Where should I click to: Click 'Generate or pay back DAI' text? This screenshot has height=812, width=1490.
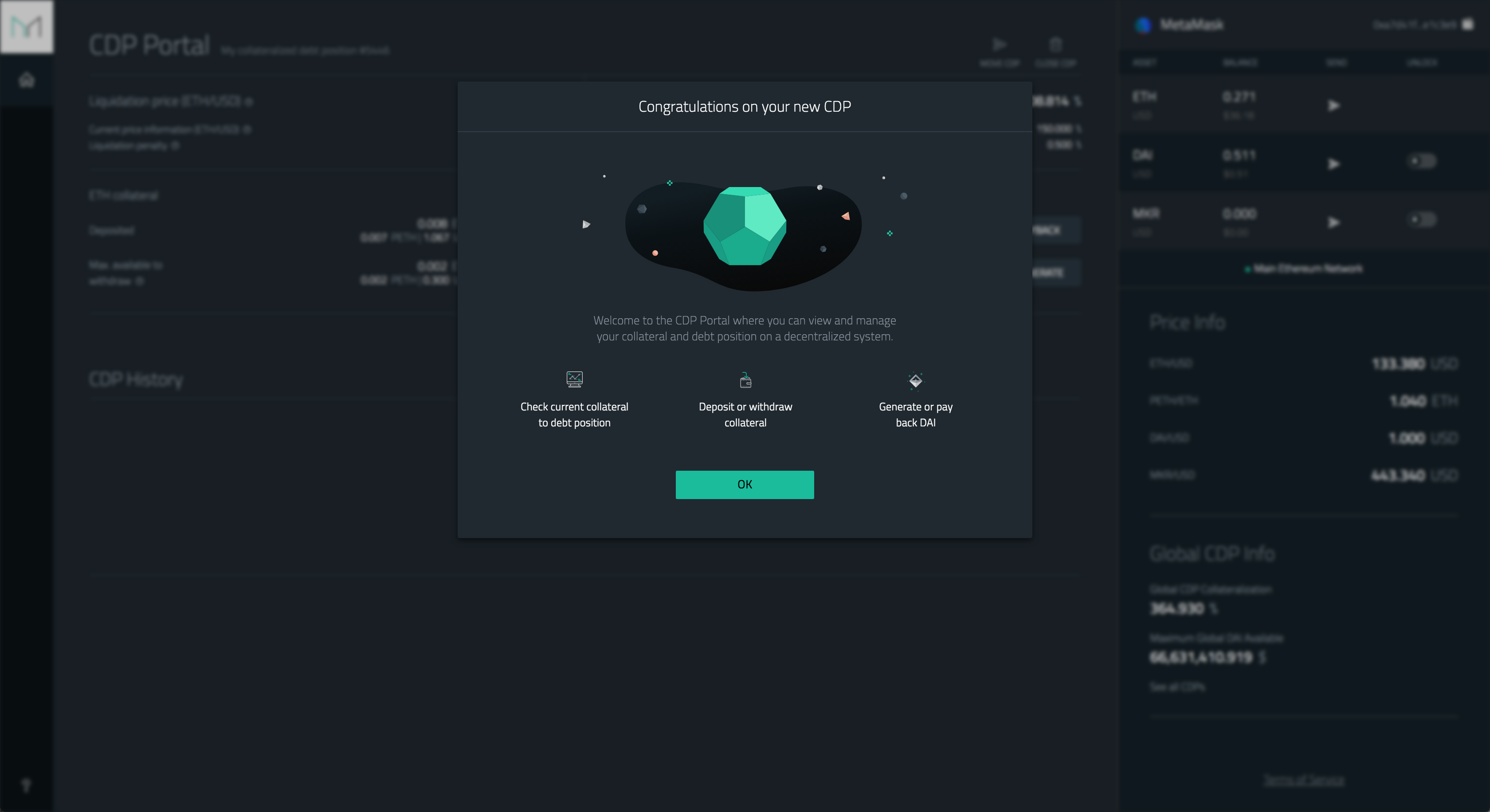[916, 414]
